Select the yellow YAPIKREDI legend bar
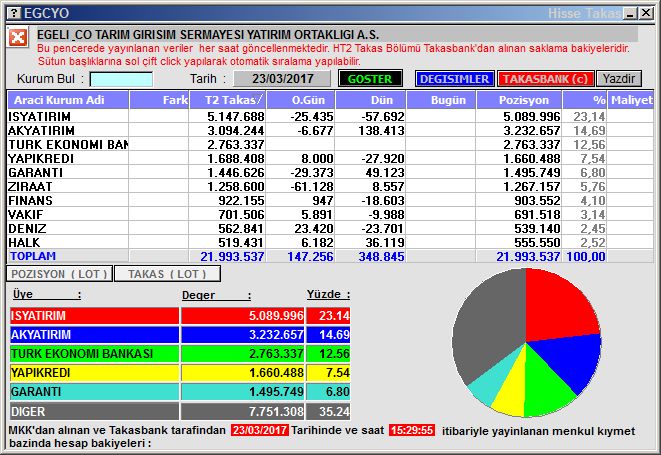 click(x=180, y=372)
